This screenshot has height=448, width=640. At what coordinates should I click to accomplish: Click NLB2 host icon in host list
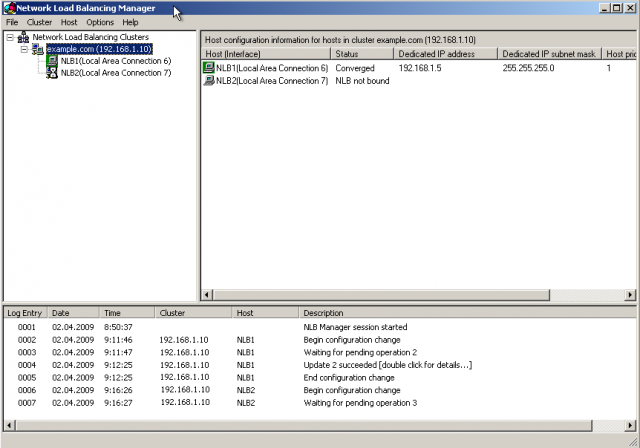coord(209,80)
